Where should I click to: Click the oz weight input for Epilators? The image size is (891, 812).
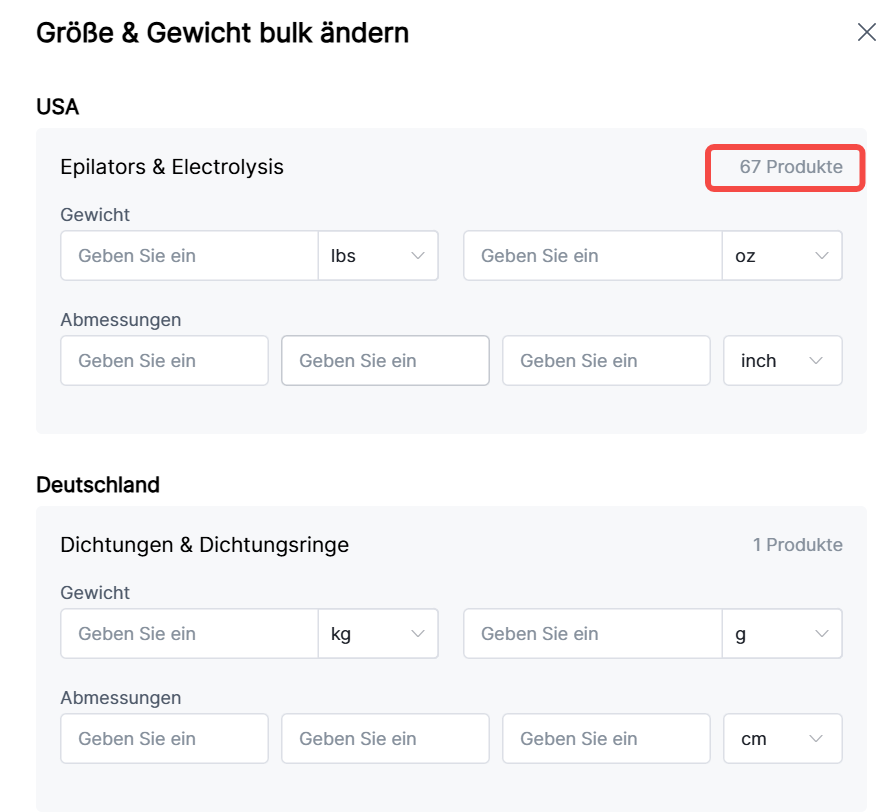tap(592, 256)
